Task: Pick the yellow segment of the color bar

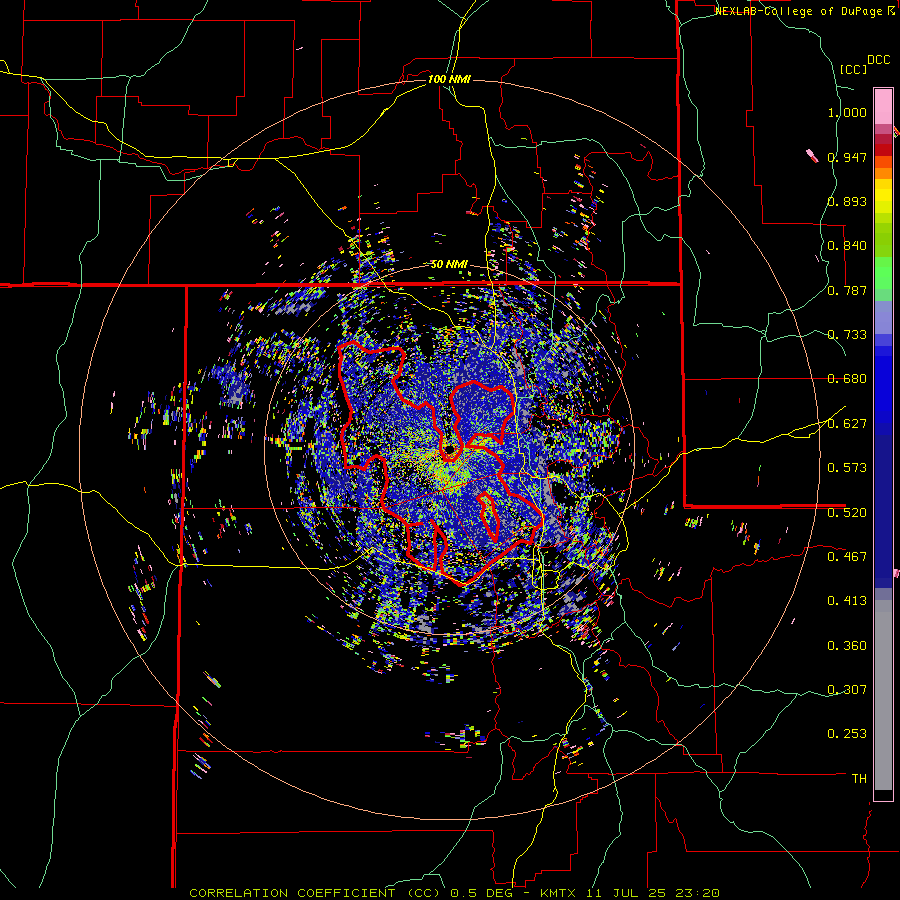Action: (883, 196)
